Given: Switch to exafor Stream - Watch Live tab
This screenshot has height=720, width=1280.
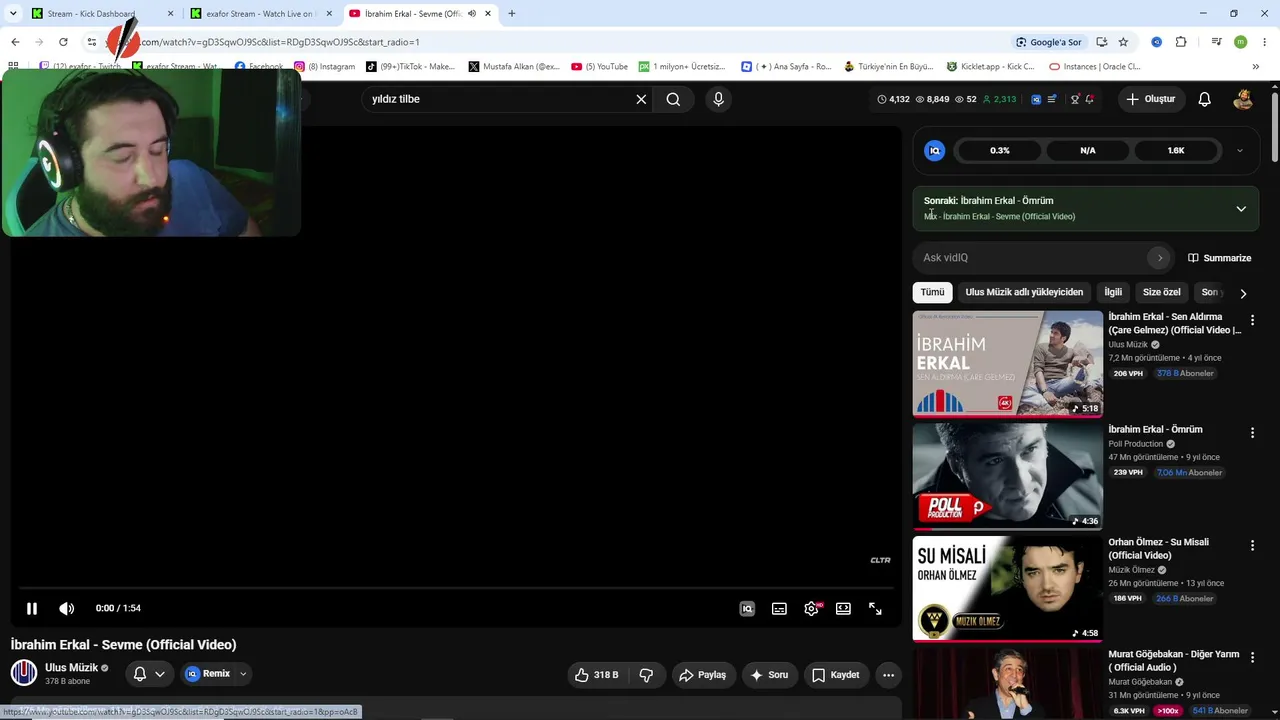Looking at the screenshot, I should pos(260,14).
